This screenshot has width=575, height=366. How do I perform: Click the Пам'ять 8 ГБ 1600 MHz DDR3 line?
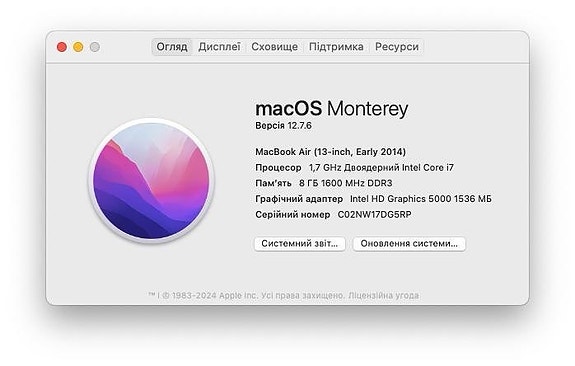[324, 183]
